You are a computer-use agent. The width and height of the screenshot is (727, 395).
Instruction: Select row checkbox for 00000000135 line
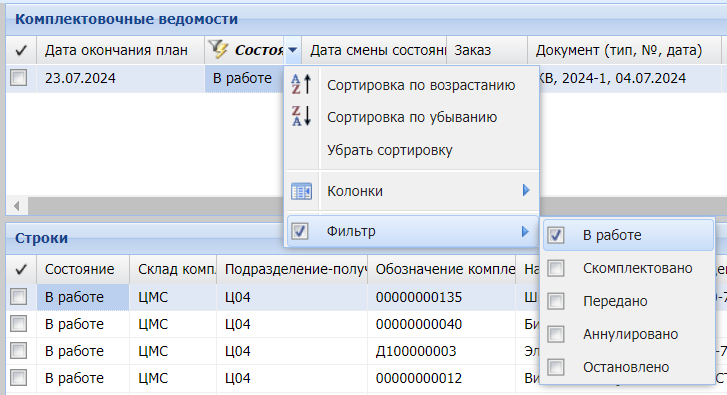[x=19, y=297]
